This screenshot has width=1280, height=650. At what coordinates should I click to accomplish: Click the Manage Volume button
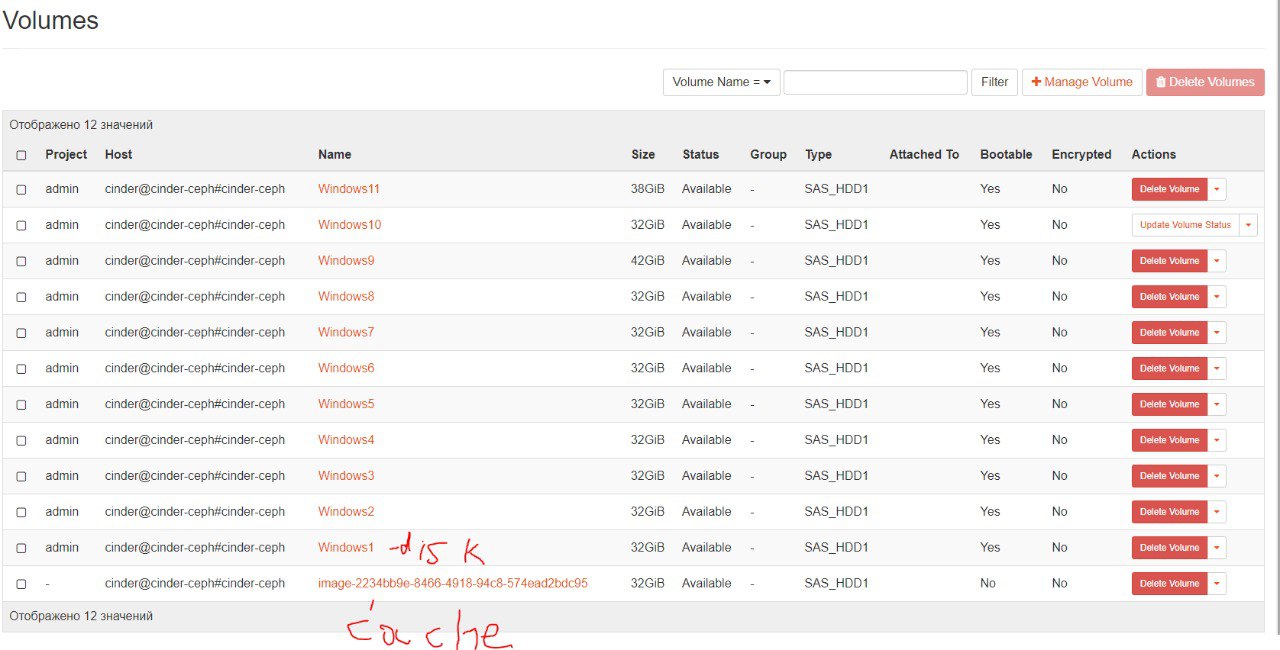[1082, 82]
